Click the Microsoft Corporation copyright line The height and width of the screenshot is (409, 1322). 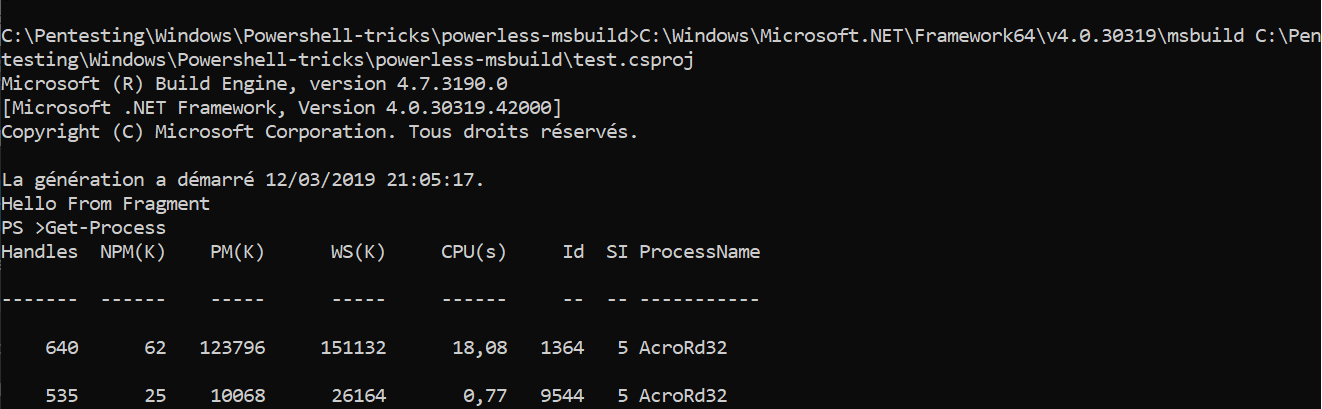coord(319,132)
